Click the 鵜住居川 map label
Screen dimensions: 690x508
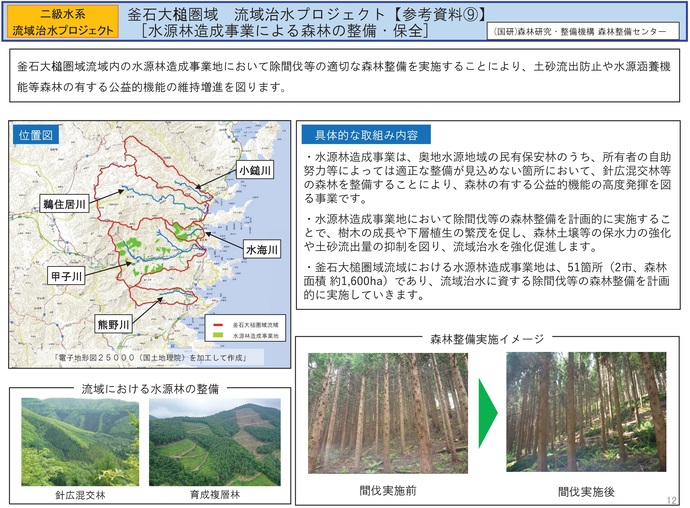click(x=66, y=204)
